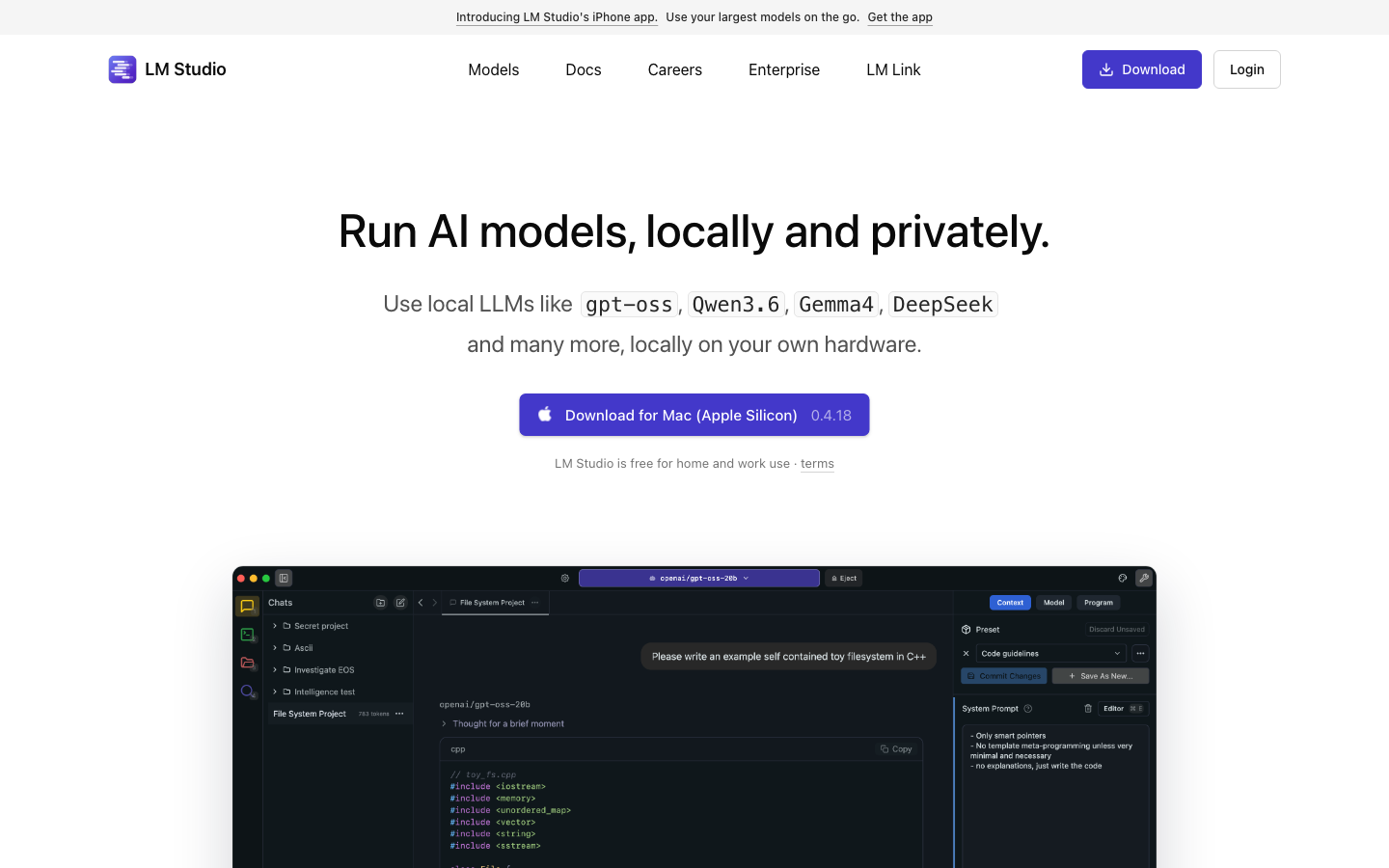Clear the preset with the X icon
The height and width of the screenshot is (868, 1389).
tap(967, 654)
